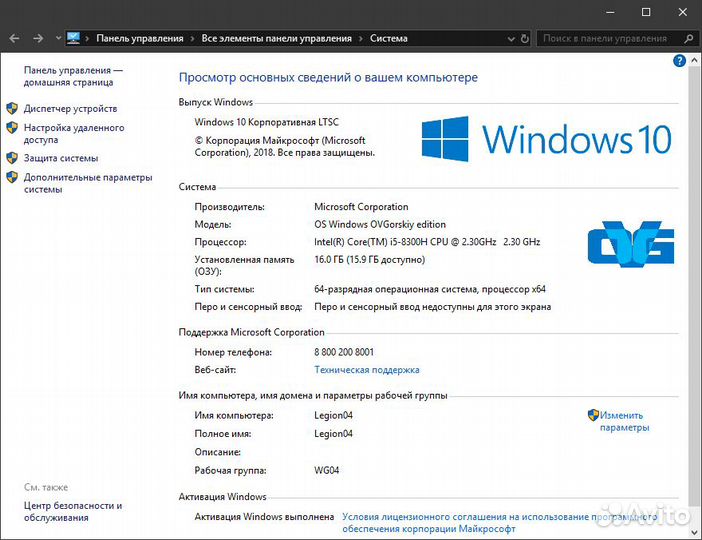Image resolution: width=702 pixels, height=540 pixels.
Task: Click shield icon beside Диспетчер устройств
Action: (x=12, y=108)
